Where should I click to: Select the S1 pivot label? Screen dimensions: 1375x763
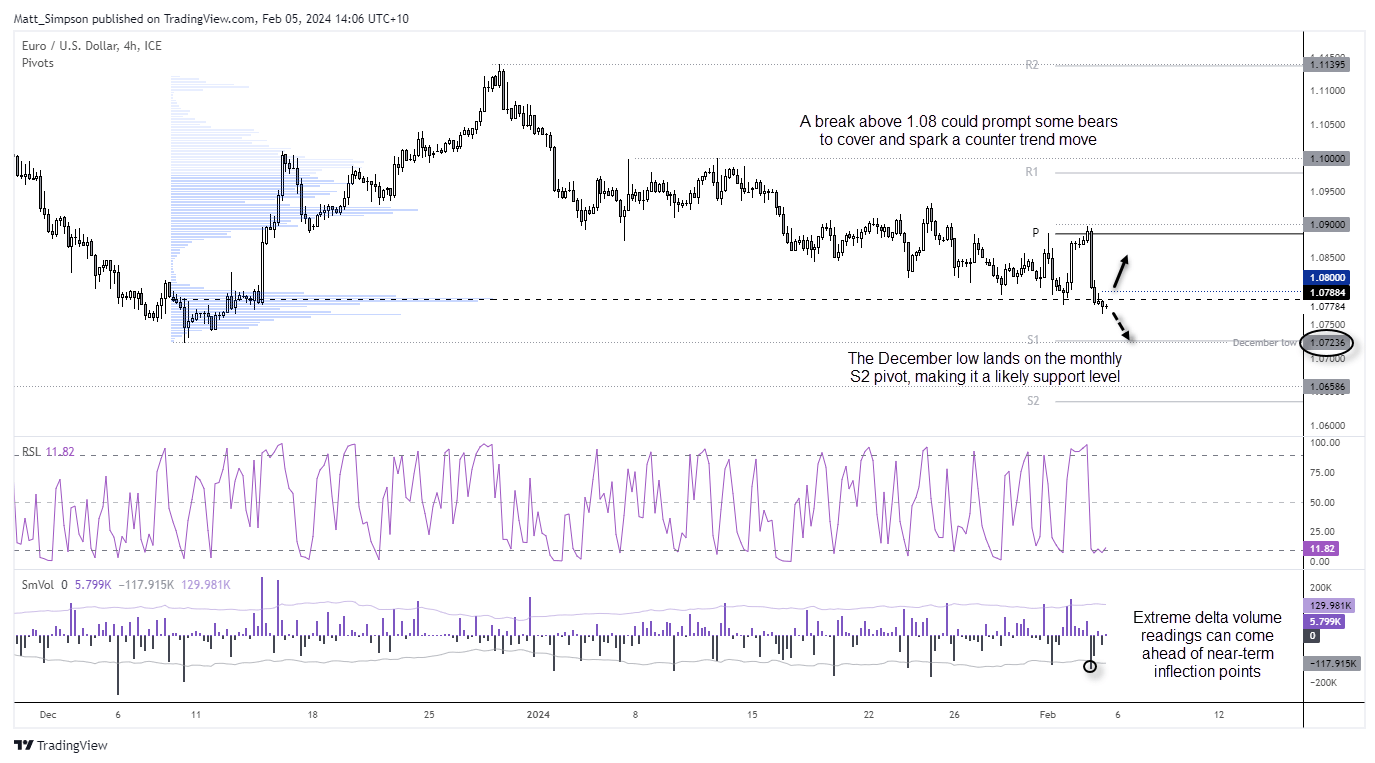(x=1032, y=340)
